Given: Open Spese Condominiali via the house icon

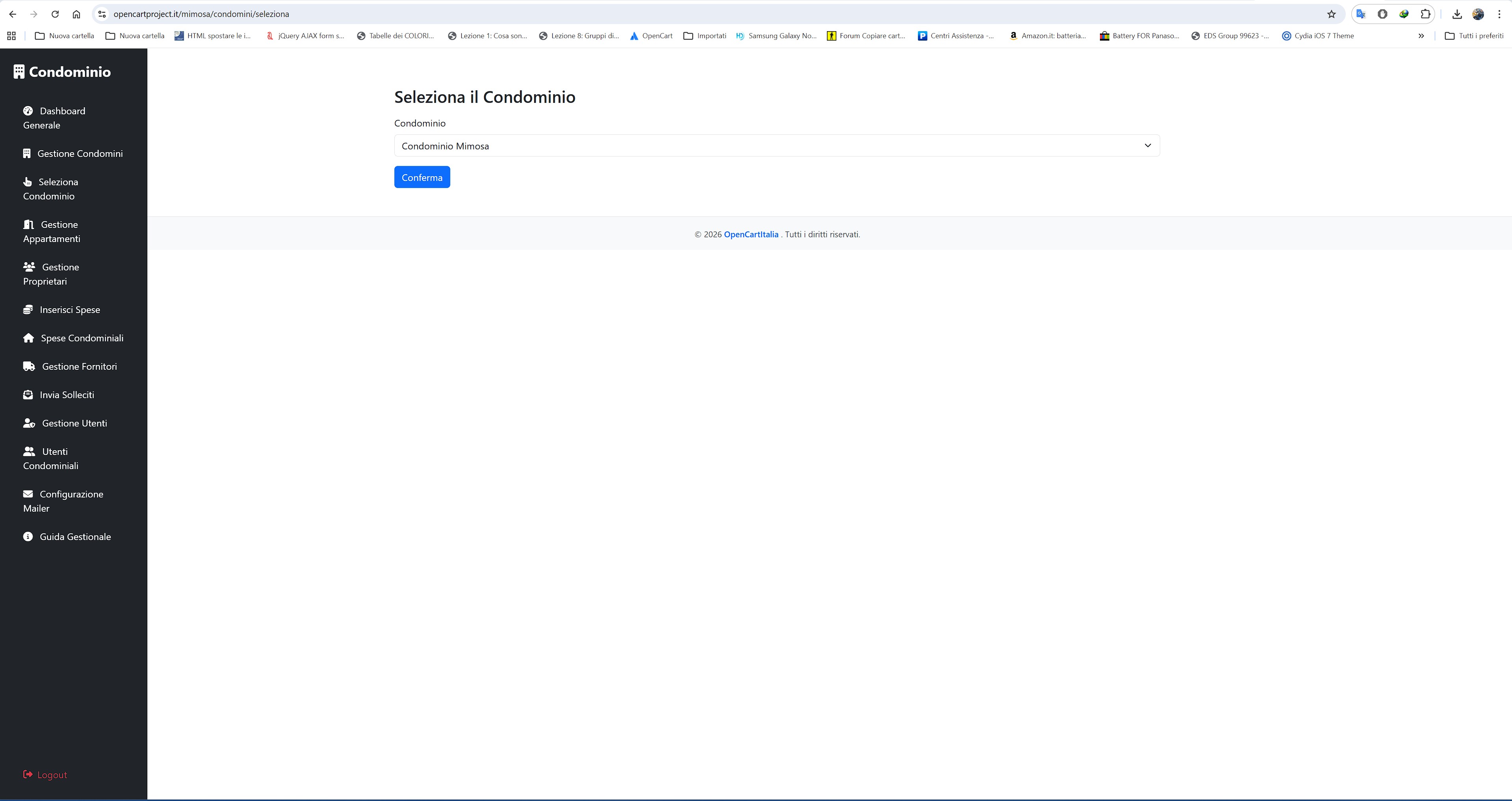Looking at the screenshot, I should point(29,338).
